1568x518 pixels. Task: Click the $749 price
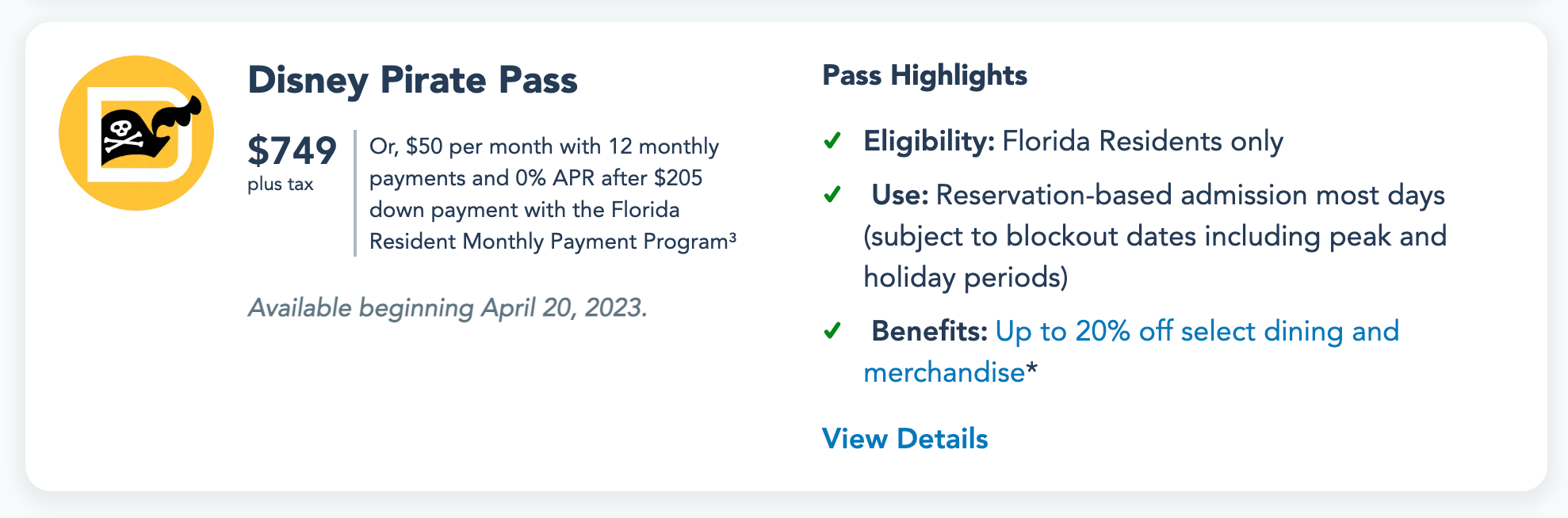click(292, 150)
